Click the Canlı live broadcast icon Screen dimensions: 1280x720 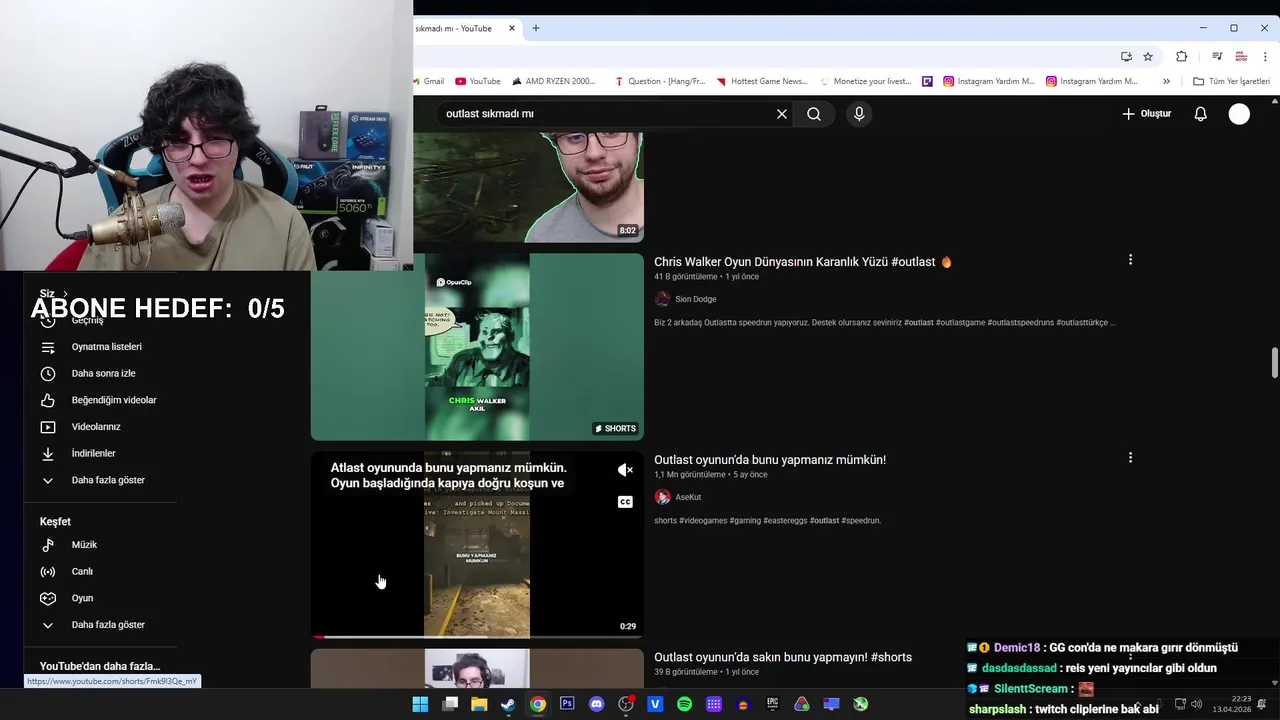pos(48,572)
